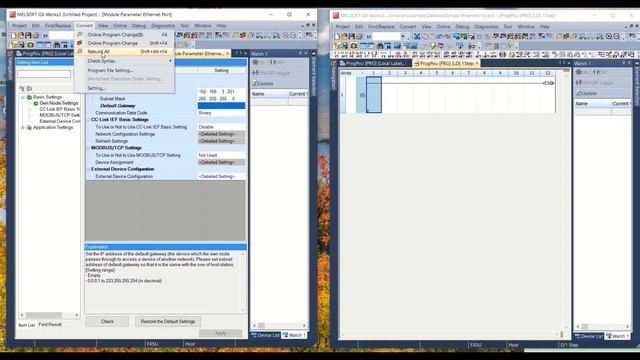Viewport: 640px width, 360px height.
Task: Switch to Device List tab in left window
Action: (x=265, y=335)
